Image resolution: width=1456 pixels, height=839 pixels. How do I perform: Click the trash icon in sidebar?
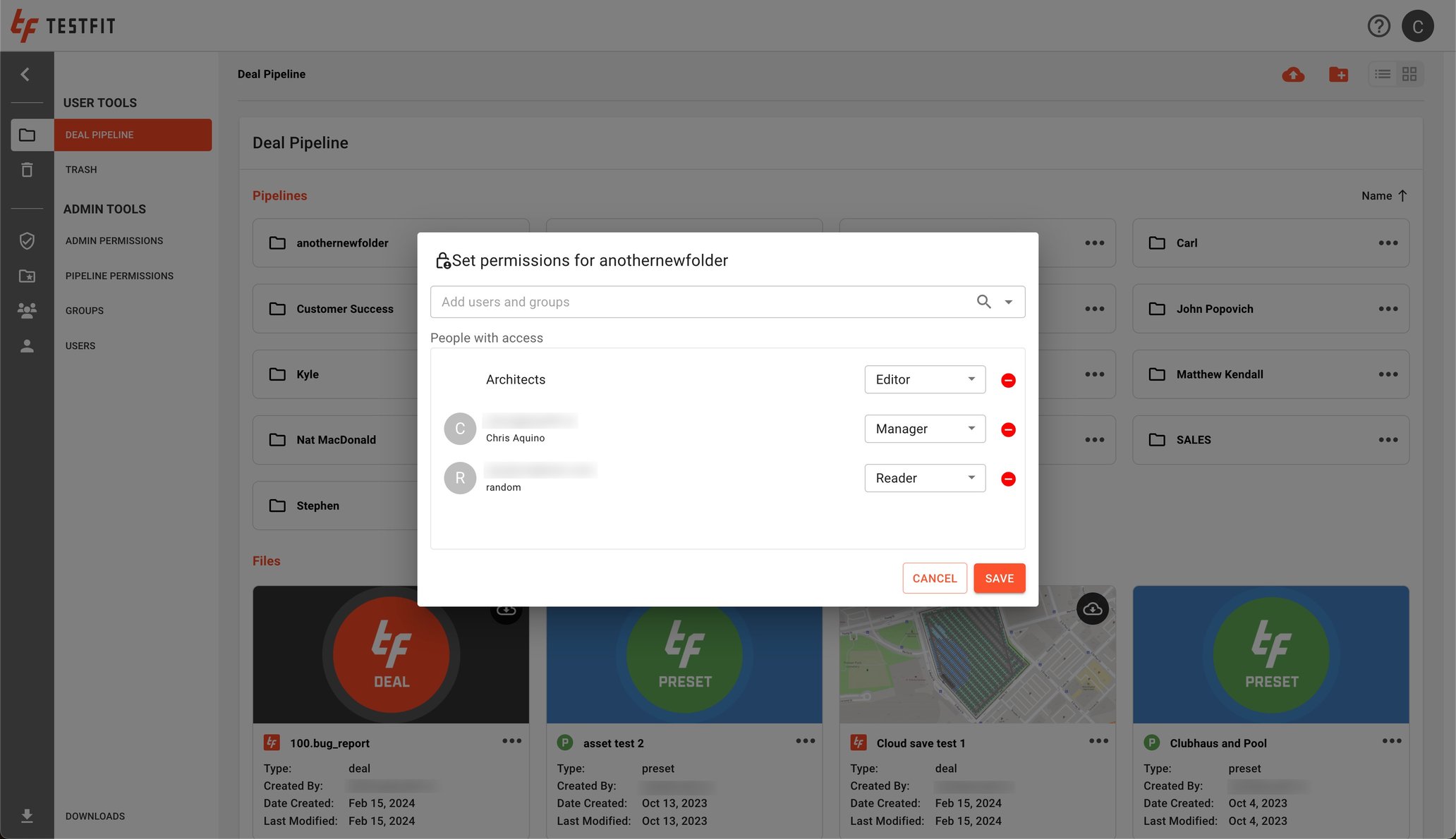[x=27, y=169]
